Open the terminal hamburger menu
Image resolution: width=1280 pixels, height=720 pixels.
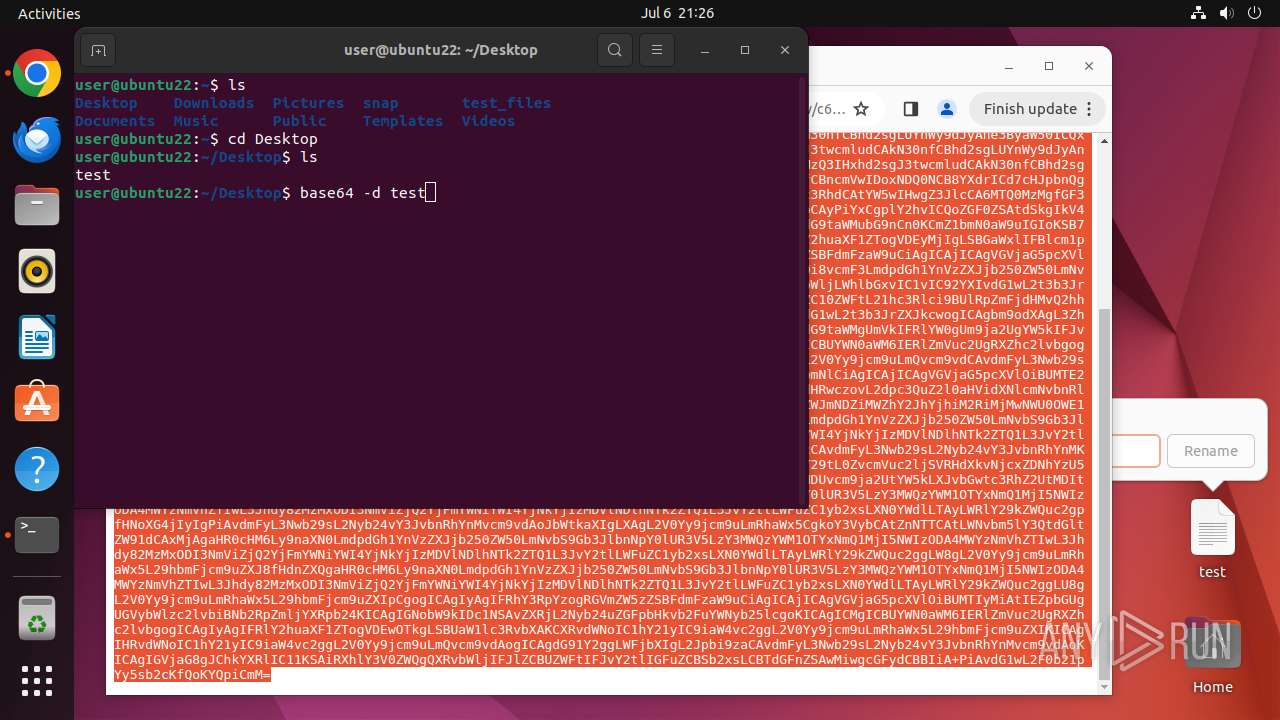(x=656, y=50)
